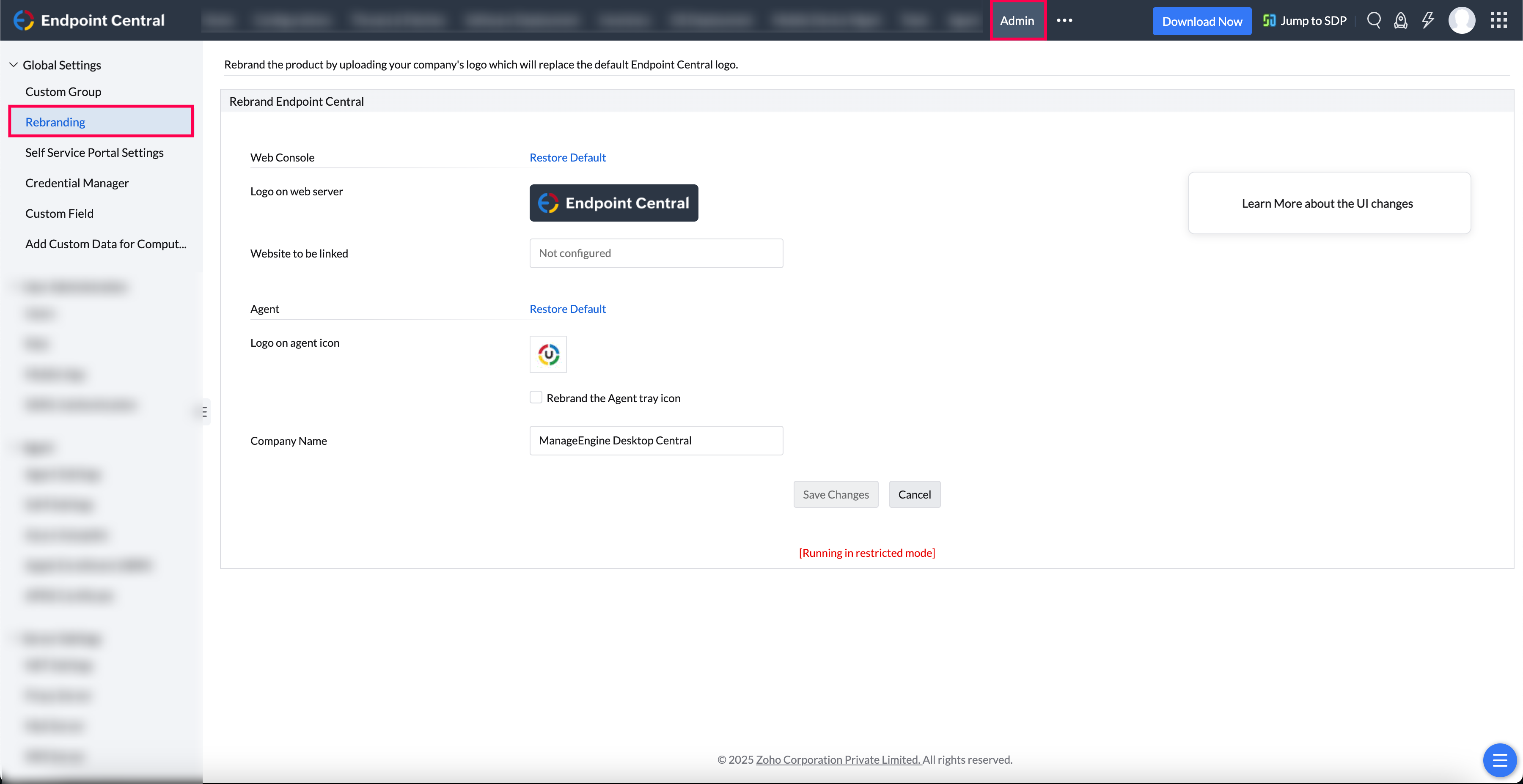The height and width of the screenshot is (784, 1523).
Task: Collapse the Global Settings section
Action: click(x=14, y=65)
